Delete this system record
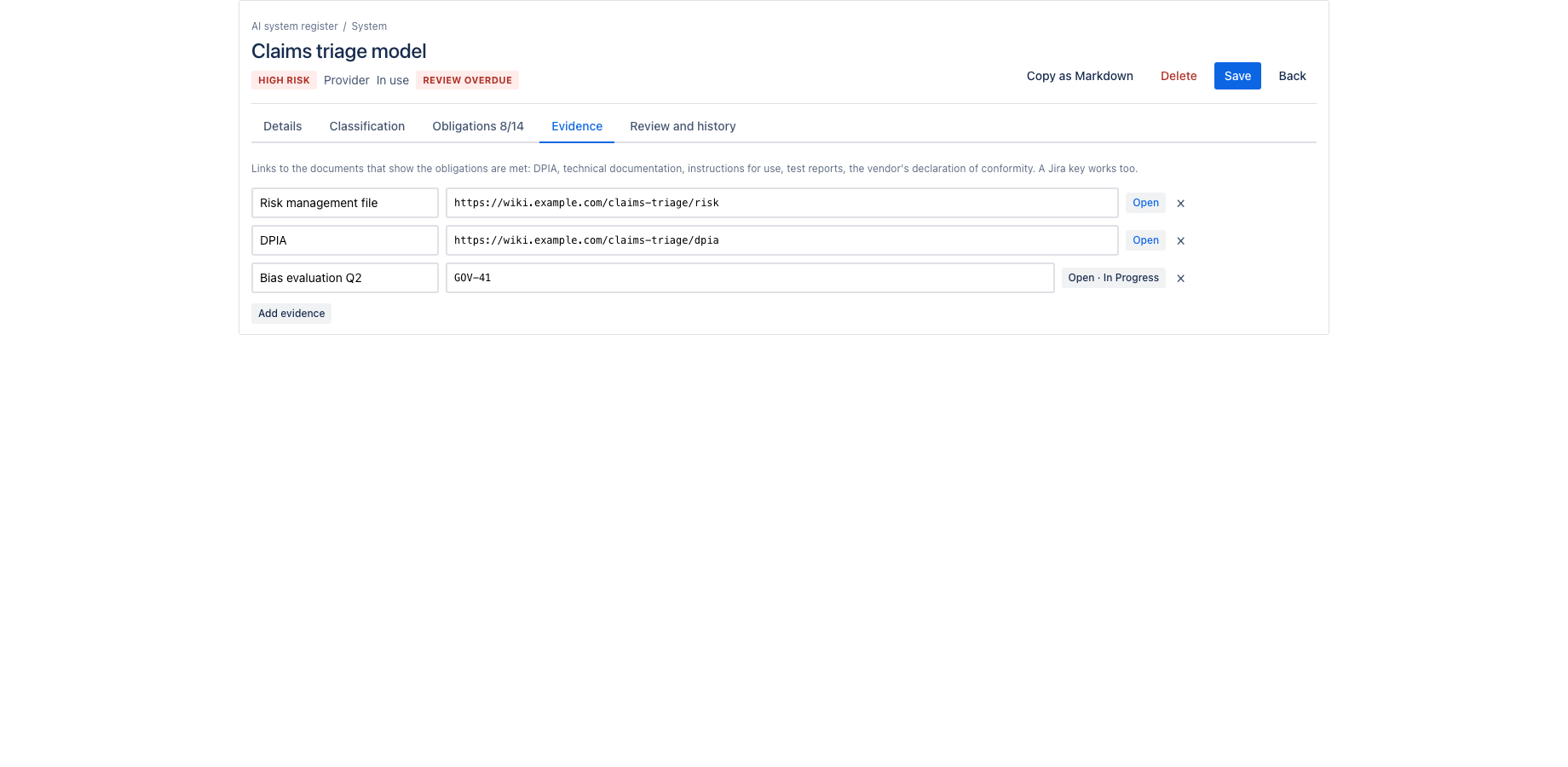Image resolution: width=1568 pixels, height=767 pixels. (1179, 76)
